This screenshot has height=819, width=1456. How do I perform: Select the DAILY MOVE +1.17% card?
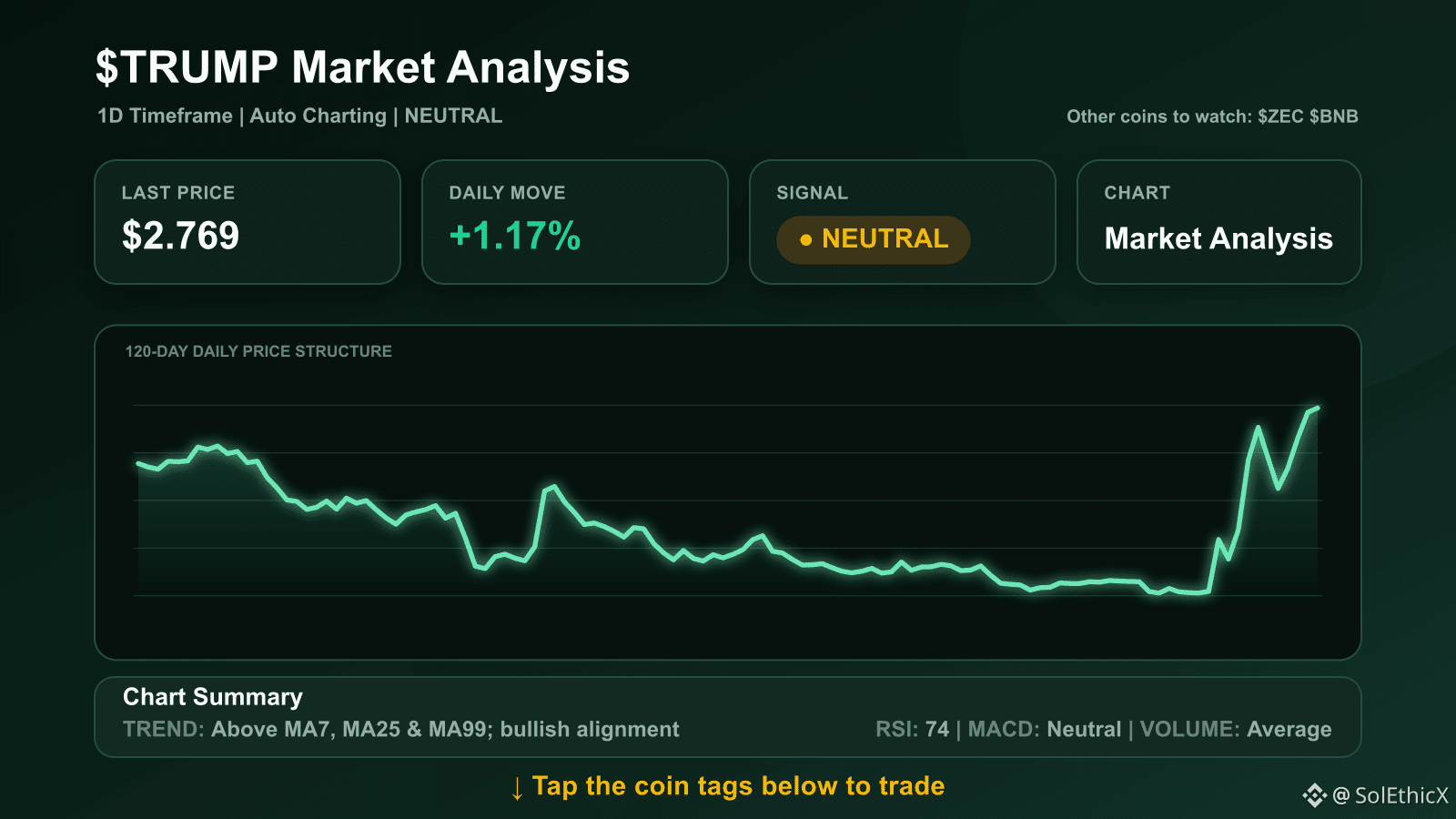tap(575, 222)
